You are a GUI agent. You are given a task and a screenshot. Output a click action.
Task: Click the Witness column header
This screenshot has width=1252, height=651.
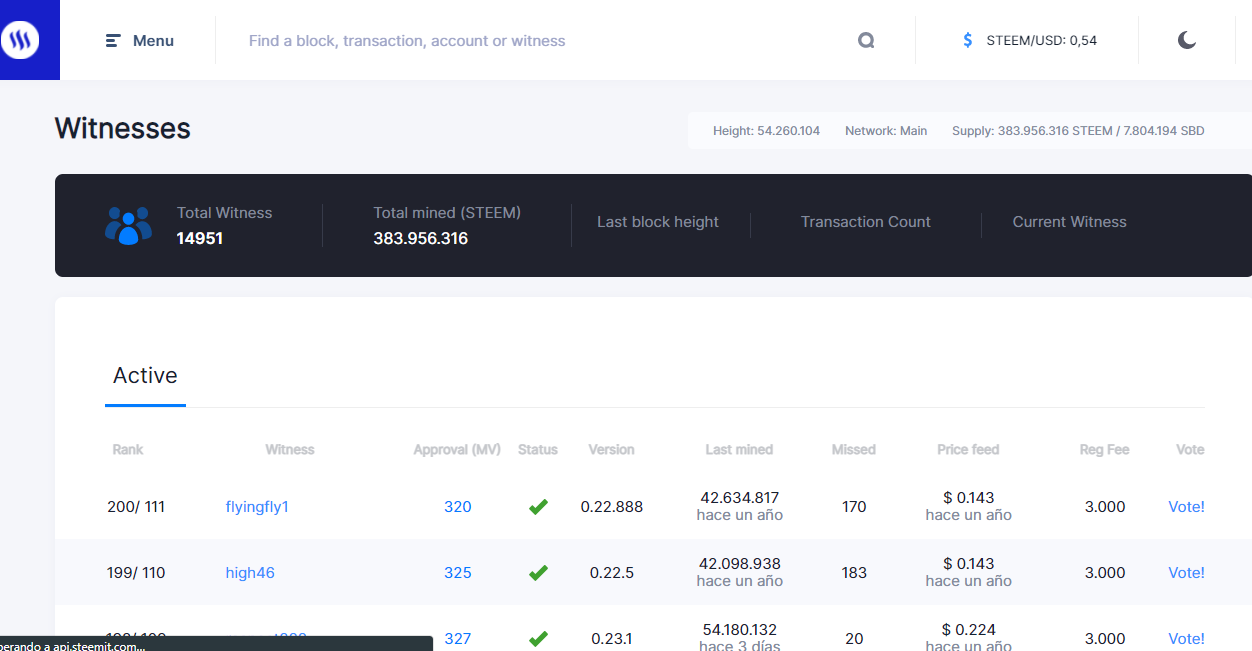click(x=290, y=450)
